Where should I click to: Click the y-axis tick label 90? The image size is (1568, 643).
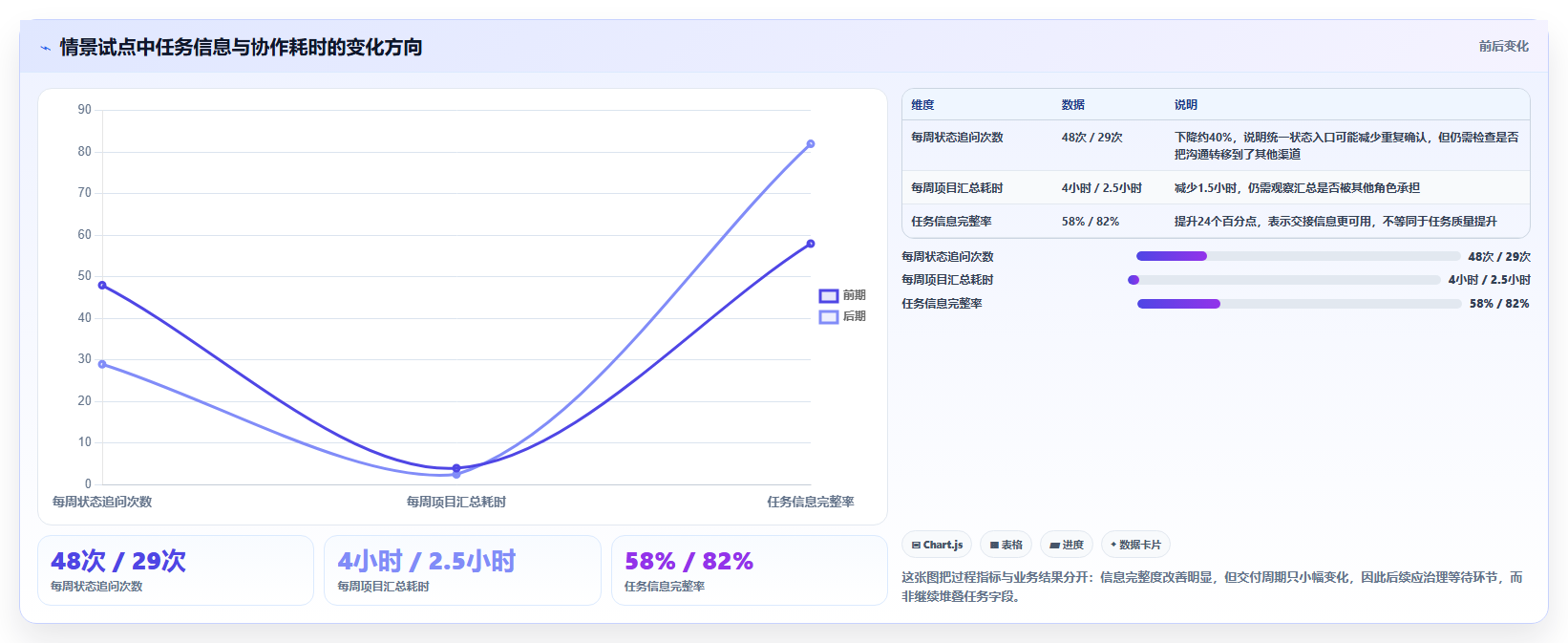pos(85,110)
